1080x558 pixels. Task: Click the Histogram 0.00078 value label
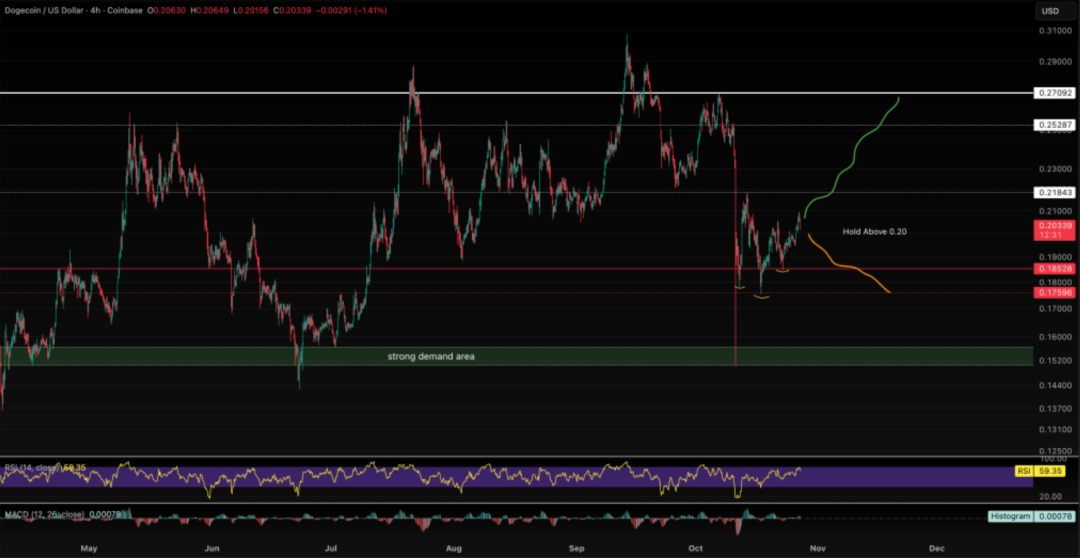1030,516
